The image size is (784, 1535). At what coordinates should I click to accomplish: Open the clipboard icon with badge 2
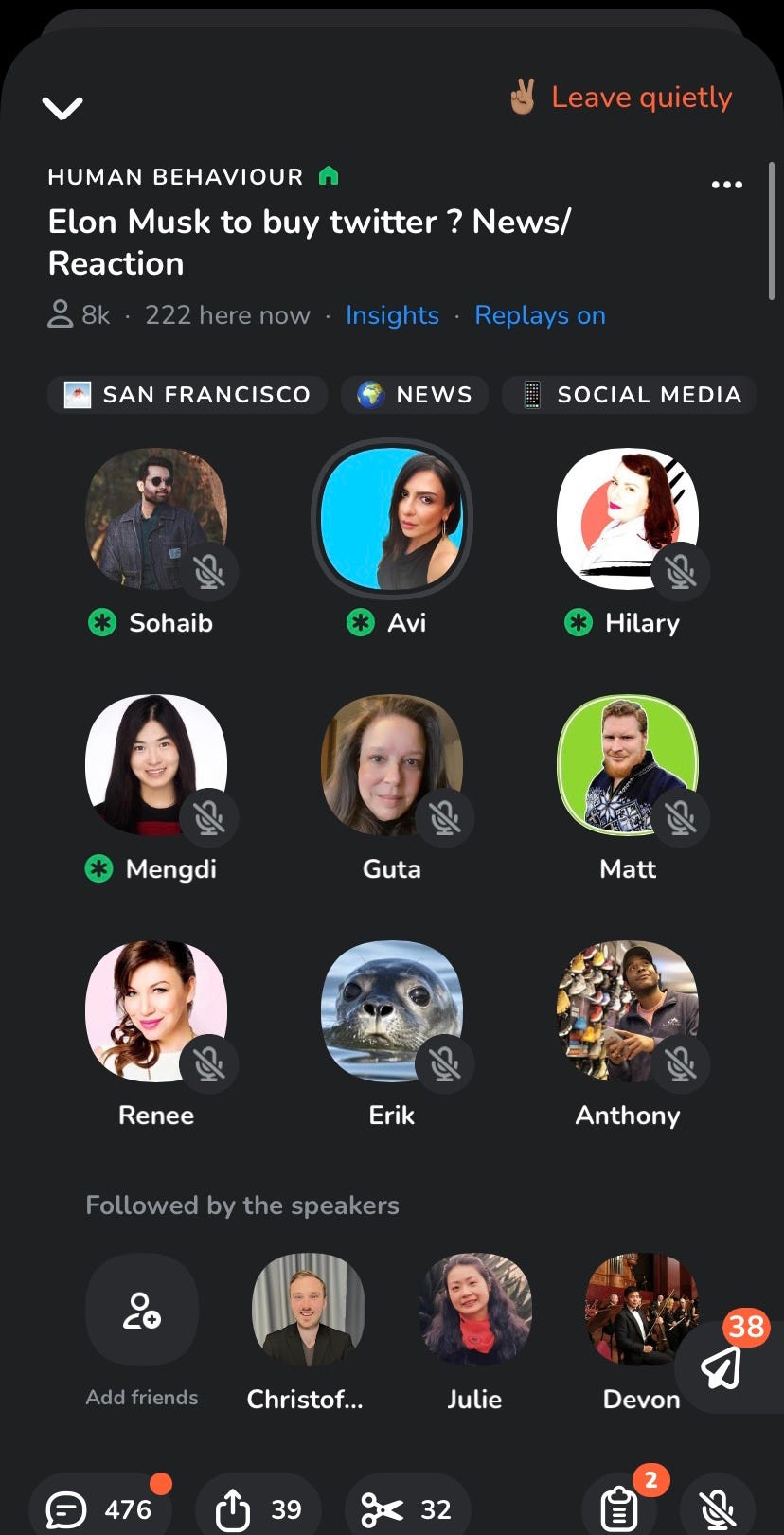tap(621, 1506)
